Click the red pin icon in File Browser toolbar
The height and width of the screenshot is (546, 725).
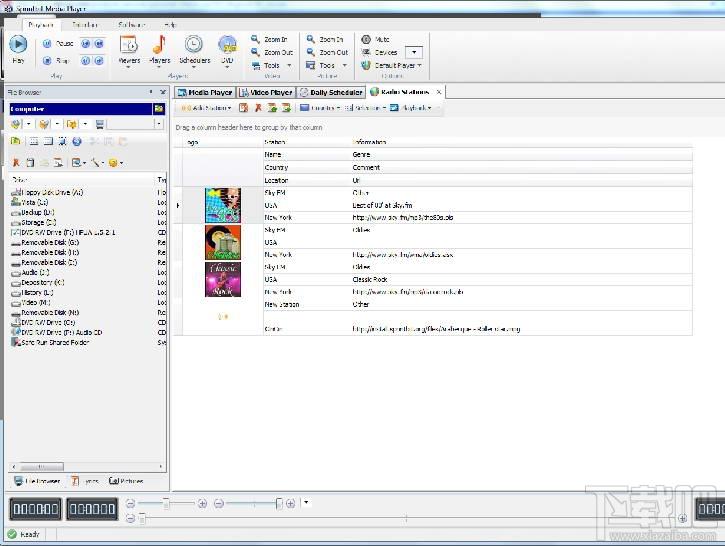click(16, 162)
